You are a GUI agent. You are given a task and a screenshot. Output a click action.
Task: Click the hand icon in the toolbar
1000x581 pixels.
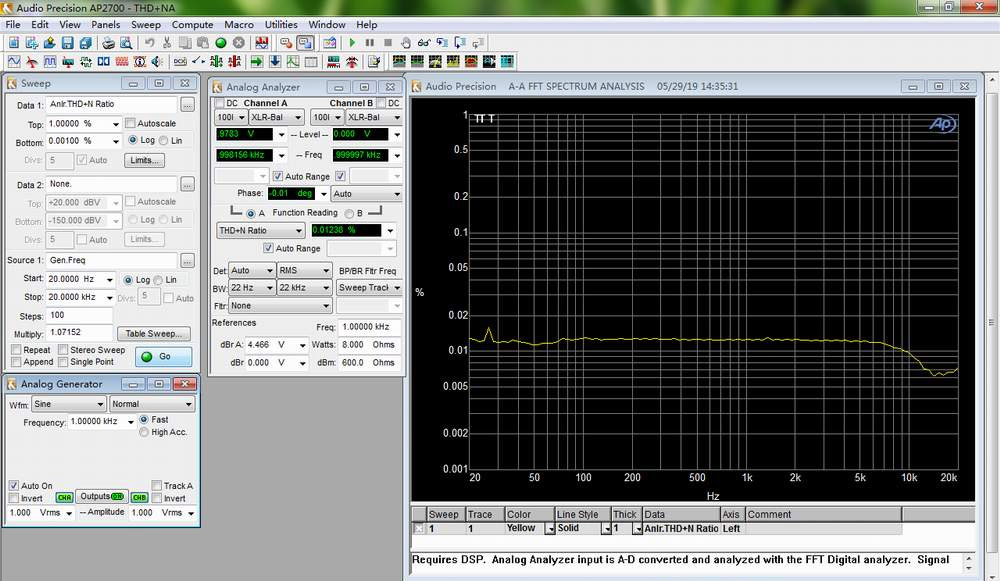(406, 43)
